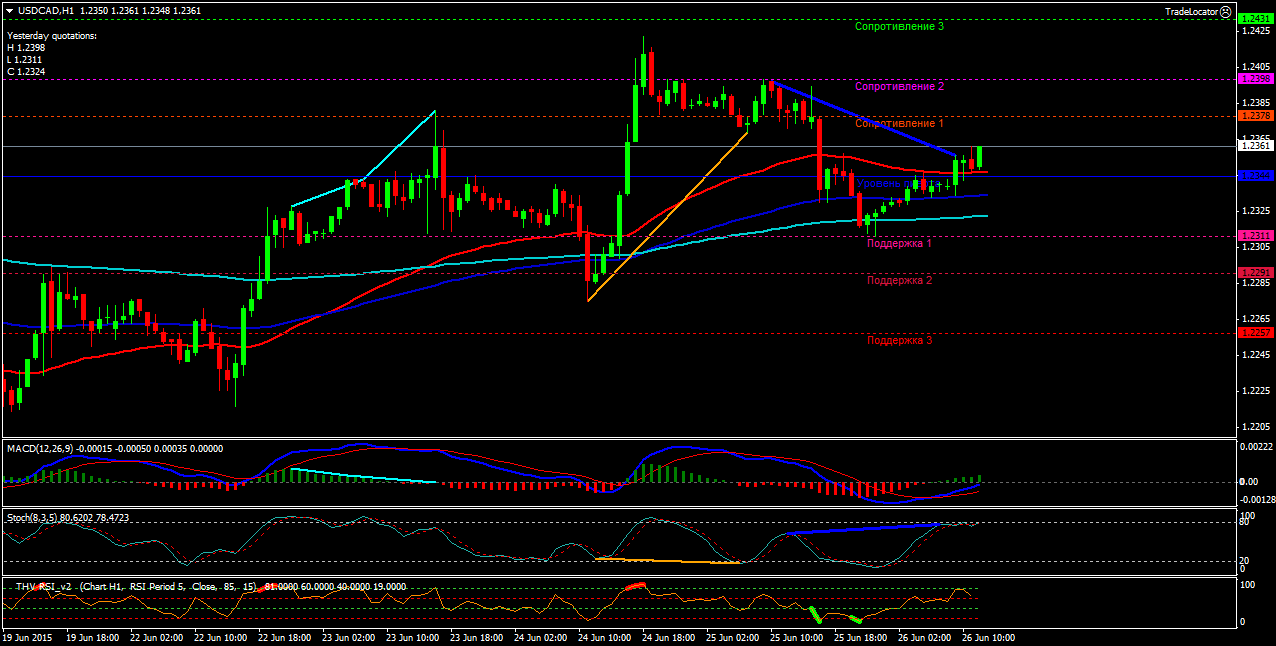1276x646 pixels.
Task: Select the orange trend line on price chart
Action: (668, 216)
